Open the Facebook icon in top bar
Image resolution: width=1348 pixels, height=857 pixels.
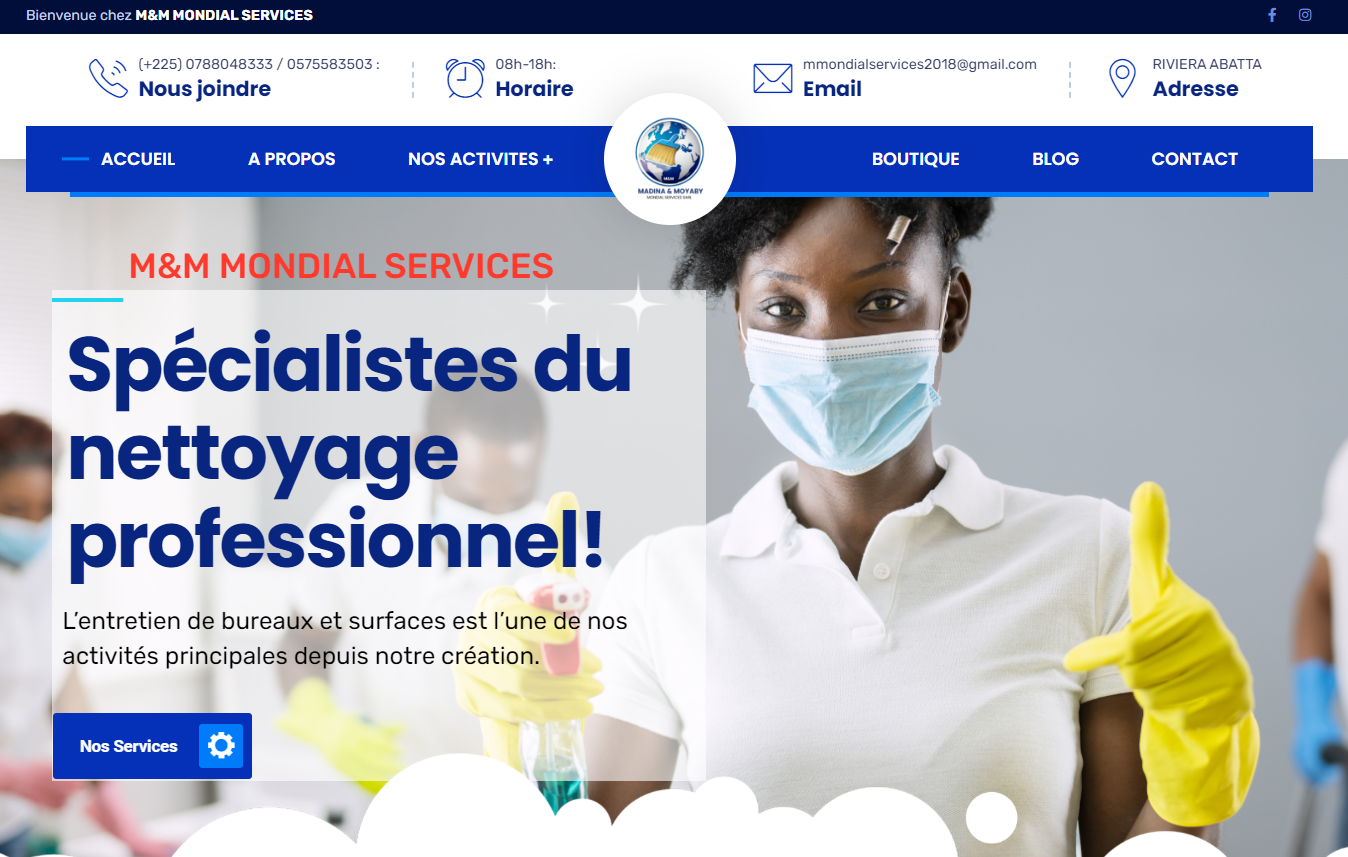click(1272, 15)
